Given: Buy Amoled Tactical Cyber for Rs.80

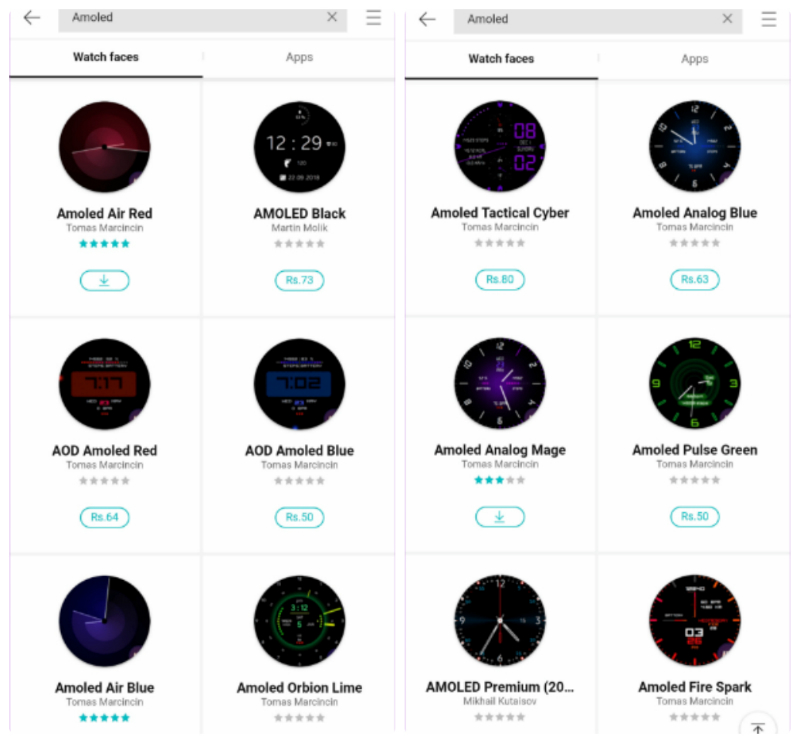Looking at the screenshot, I should coord(500,280).
